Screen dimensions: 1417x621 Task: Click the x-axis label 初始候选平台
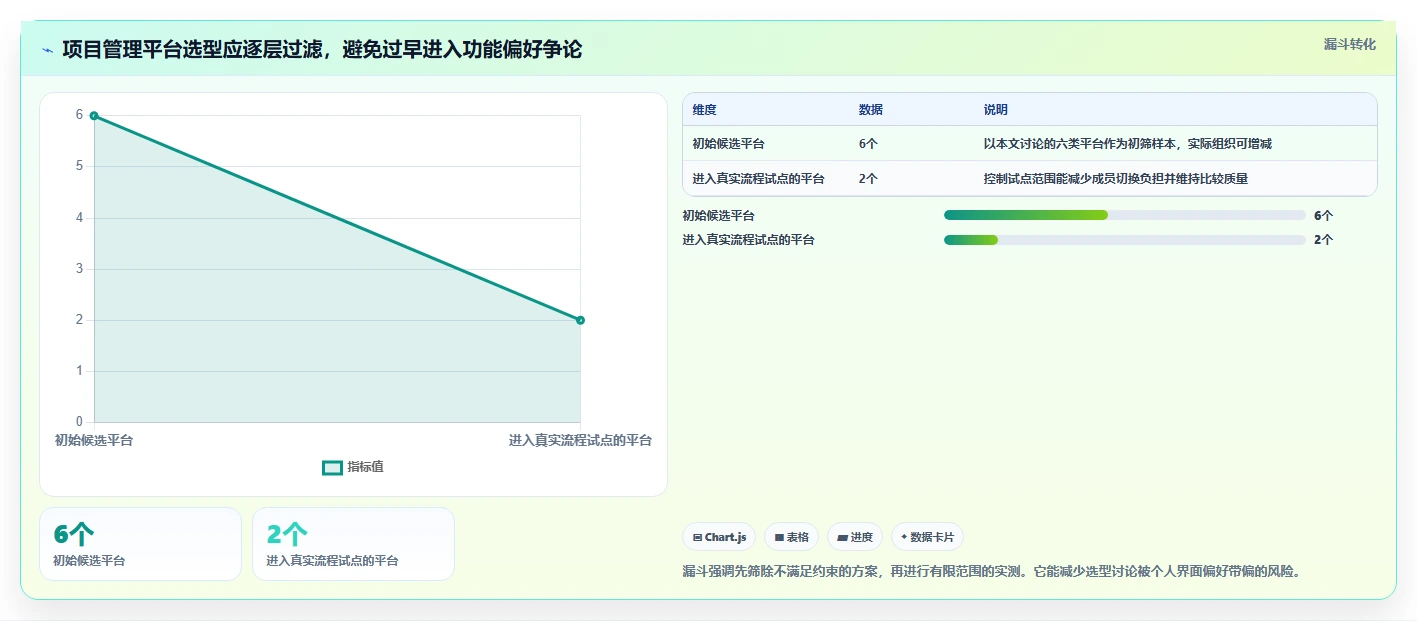coord(94,440)
